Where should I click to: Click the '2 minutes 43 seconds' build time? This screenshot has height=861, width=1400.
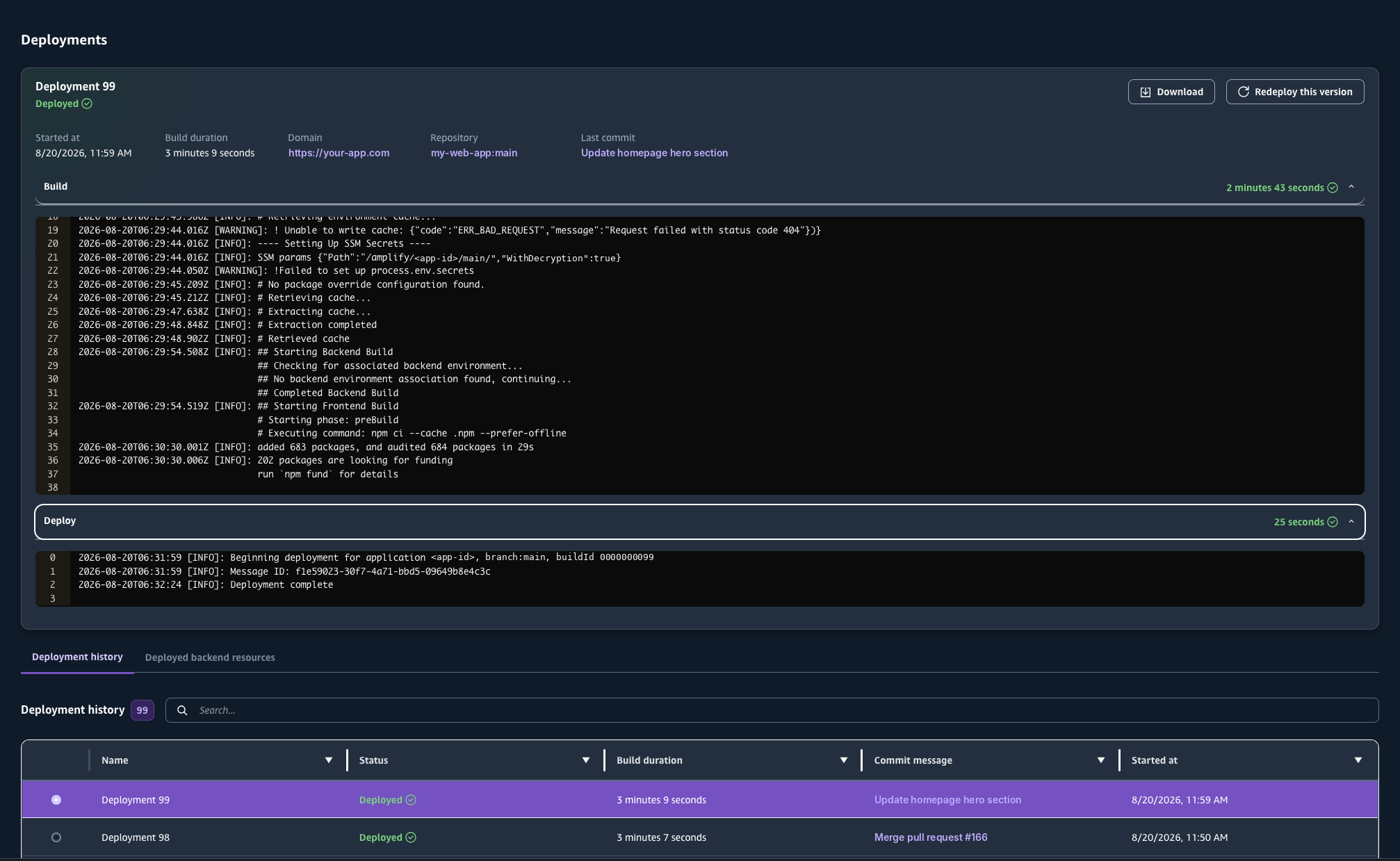tap(1275, 188)
